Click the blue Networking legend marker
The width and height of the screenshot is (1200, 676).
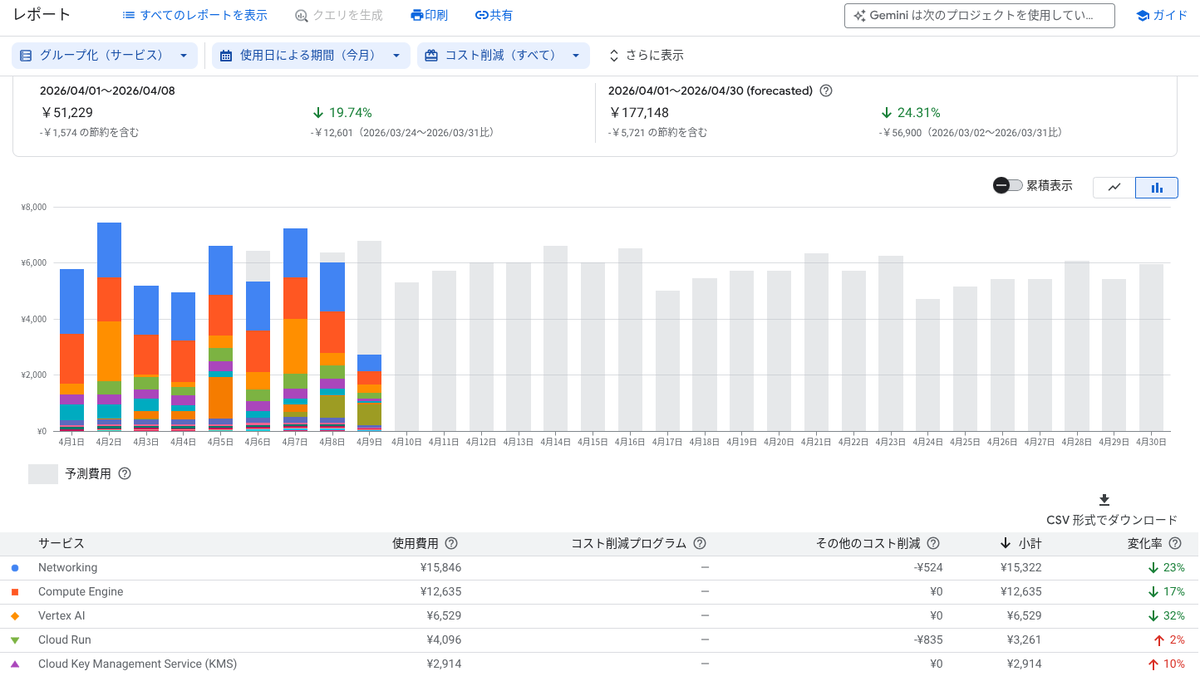click(14, 568)
